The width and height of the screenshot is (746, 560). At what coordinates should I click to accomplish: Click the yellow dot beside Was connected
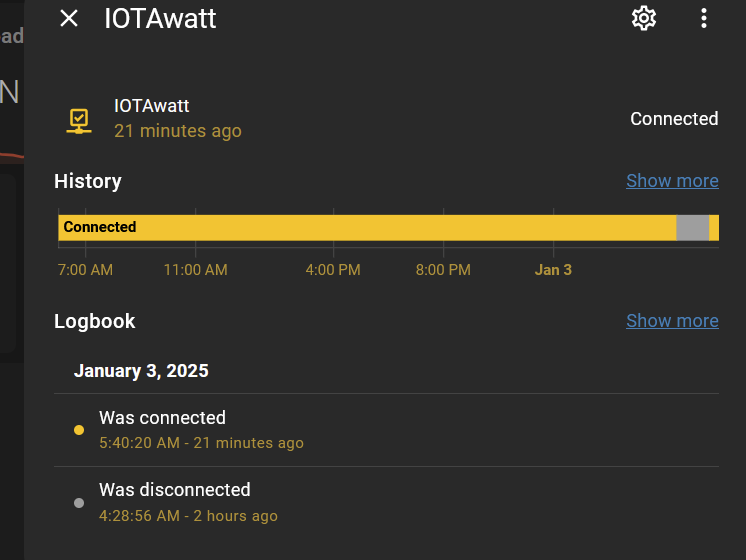(x=79, y=430)
